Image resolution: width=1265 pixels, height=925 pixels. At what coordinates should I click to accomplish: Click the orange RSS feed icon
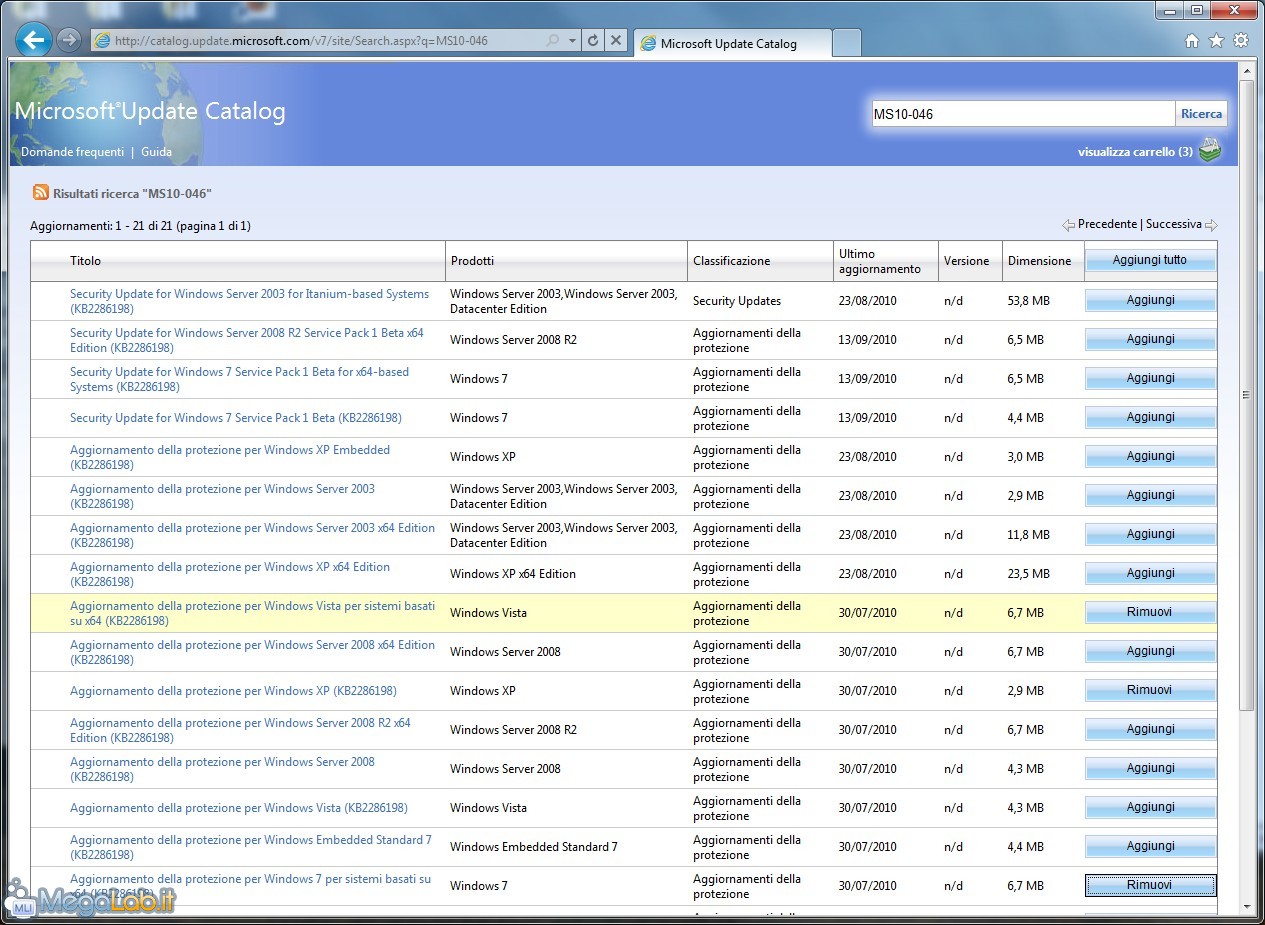tap(41, 192)
